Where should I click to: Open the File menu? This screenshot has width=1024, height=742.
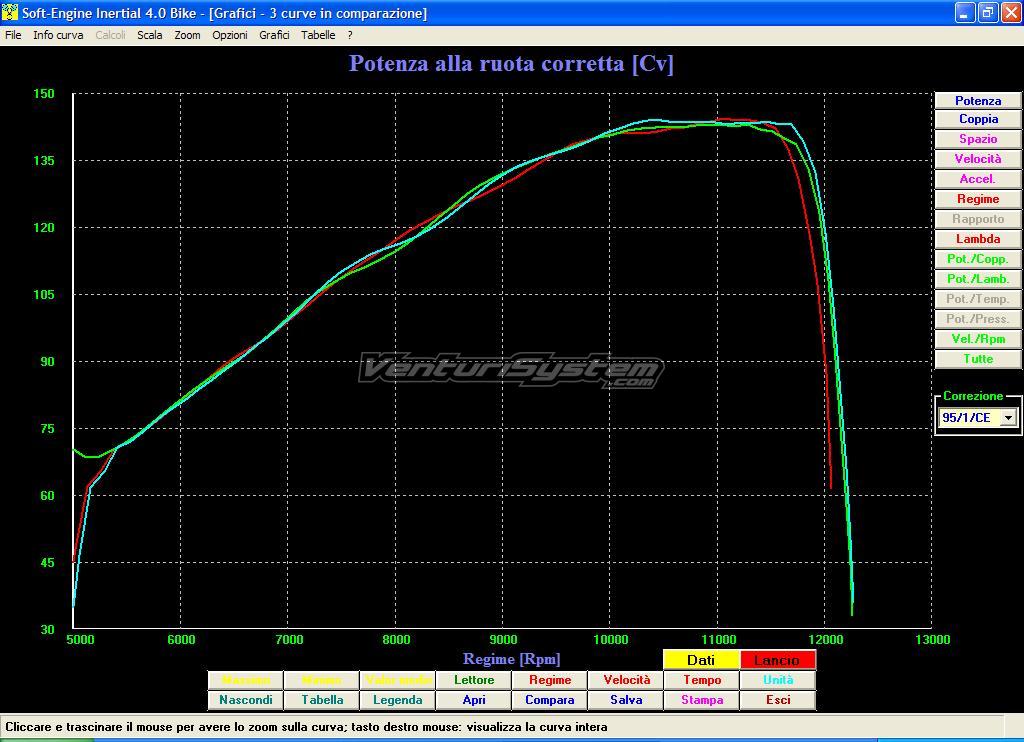pos(13,35)
